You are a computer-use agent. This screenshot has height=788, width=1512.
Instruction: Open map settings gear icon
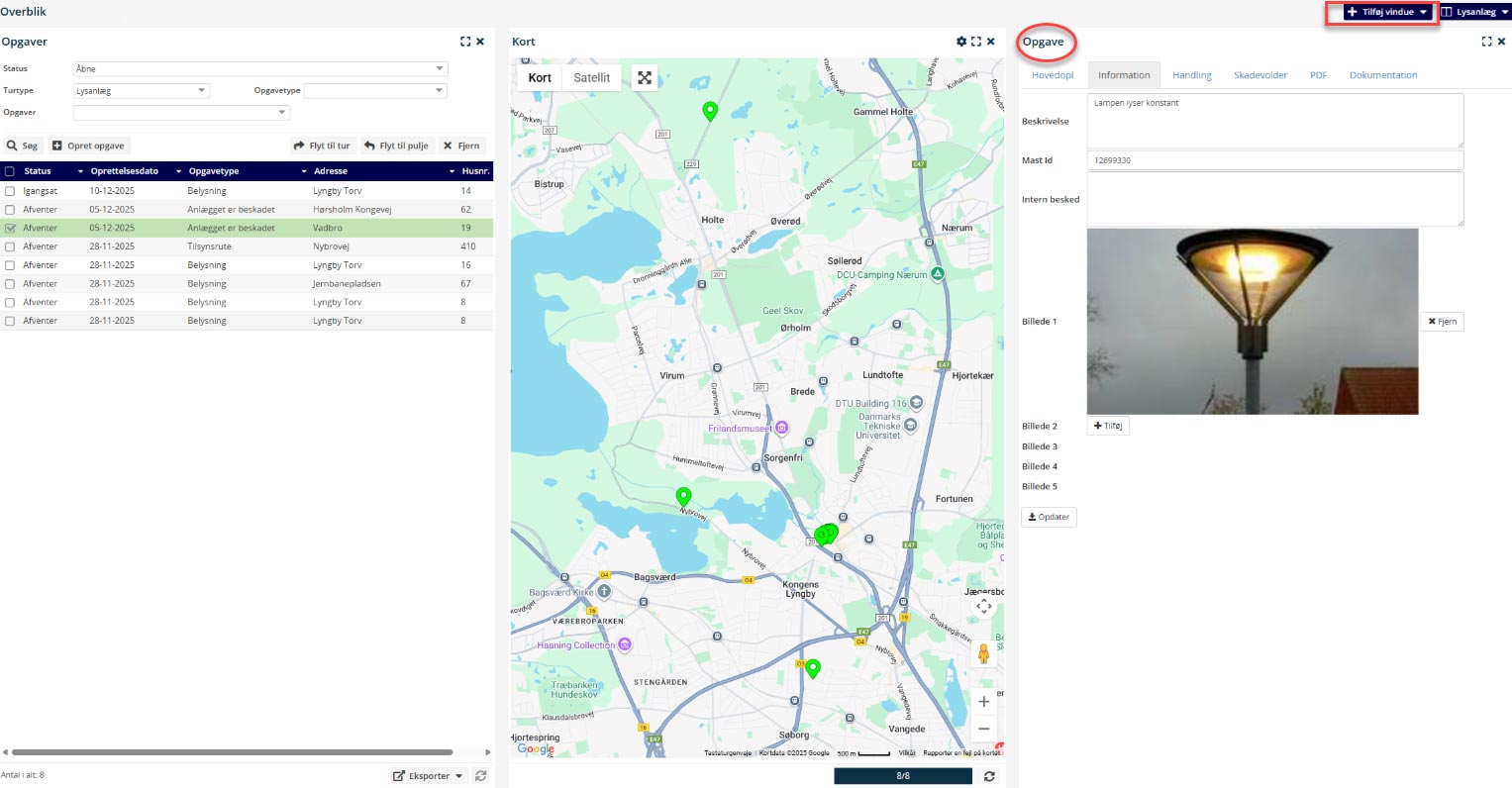(960, 42)
